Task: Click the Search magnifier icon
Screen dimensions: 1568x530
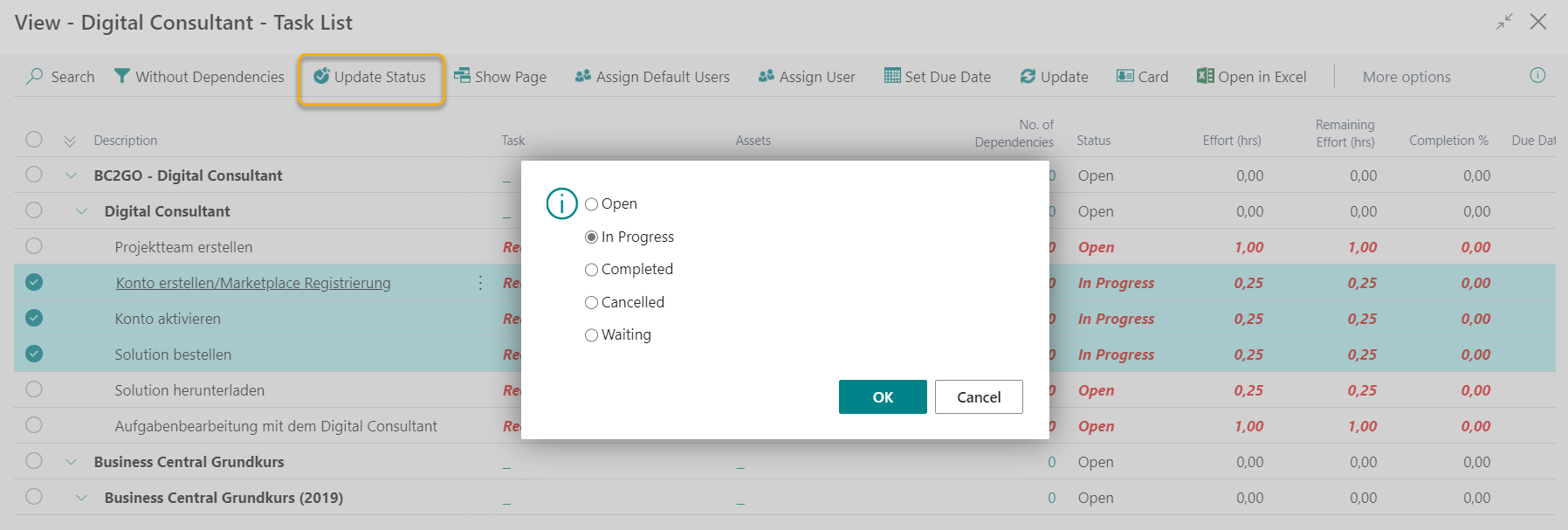Action: pyautogui.click(x=35, y=77)
